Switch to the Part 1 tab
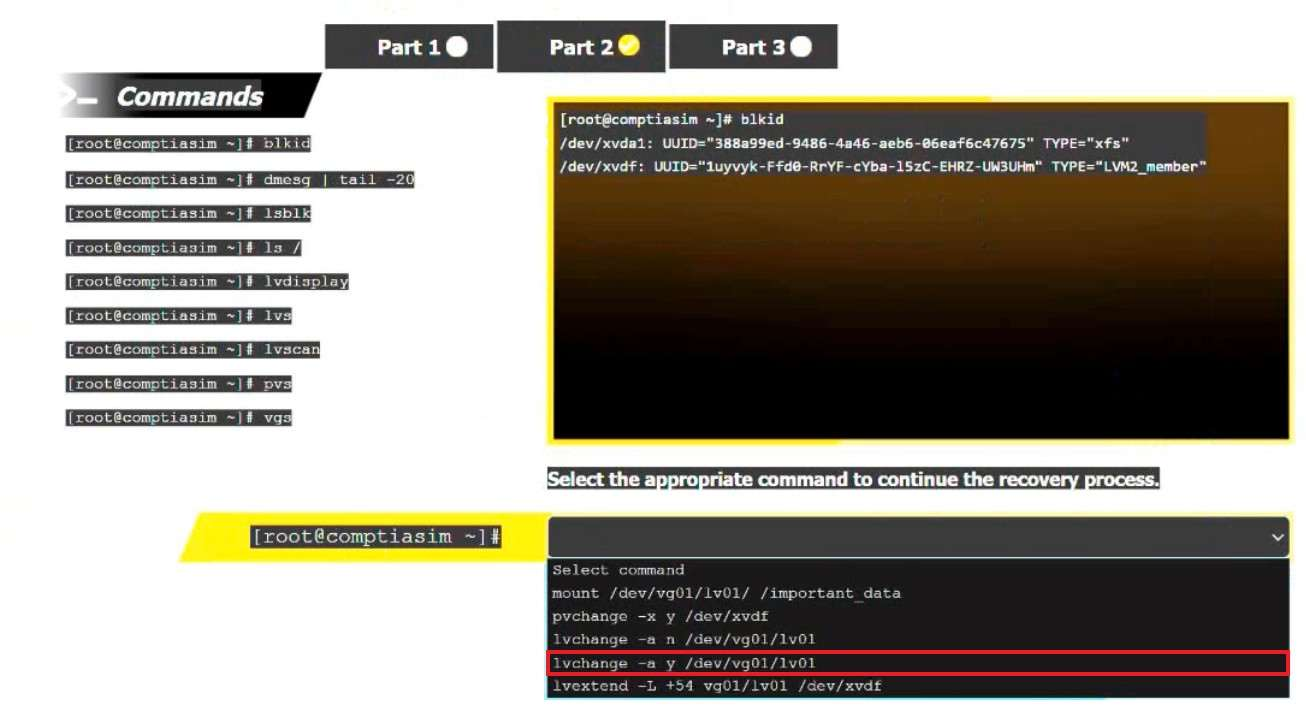This screenshot has height=716, width=1306. [x=410, y=47]
